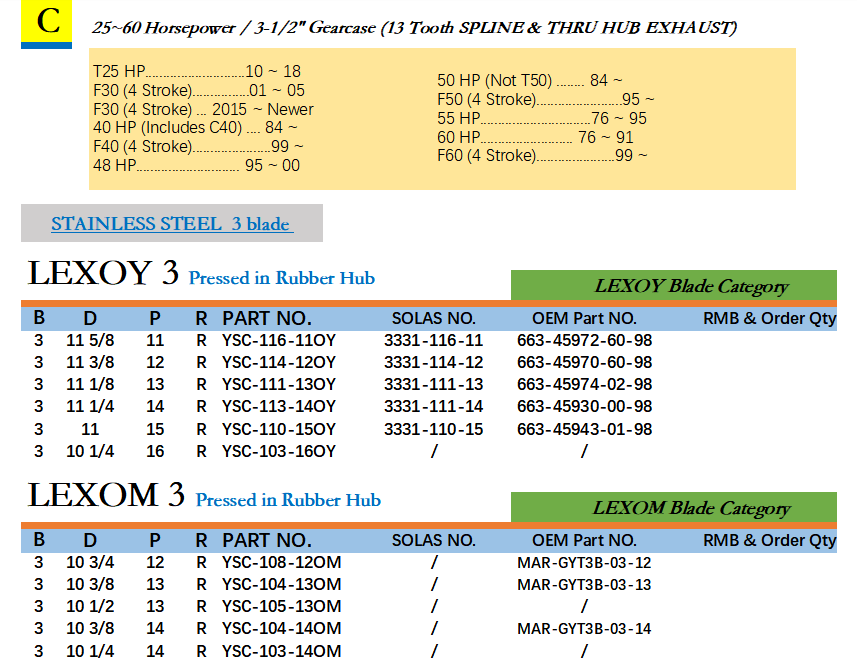The width and height of the screenshot is (857, 669).
Task: Click OEM part MAR-GYT3B-03-13
Action: point(584,584)
